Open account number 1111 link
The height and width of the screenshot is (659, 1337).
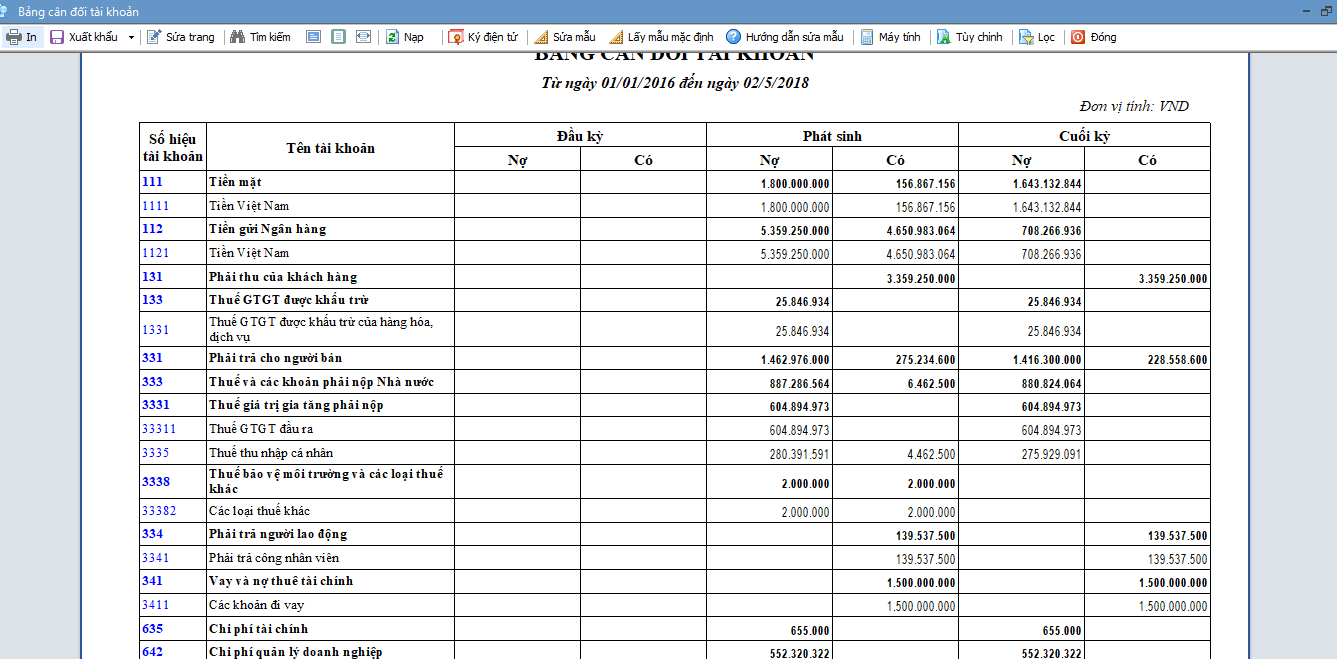pos(155,206)
